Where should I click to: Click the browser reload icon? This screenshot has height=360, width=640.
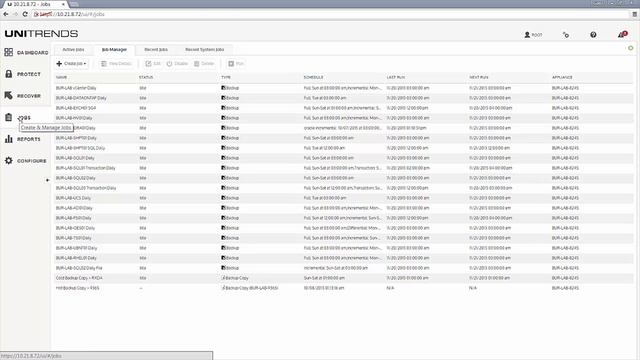click(x=25, y=14)
